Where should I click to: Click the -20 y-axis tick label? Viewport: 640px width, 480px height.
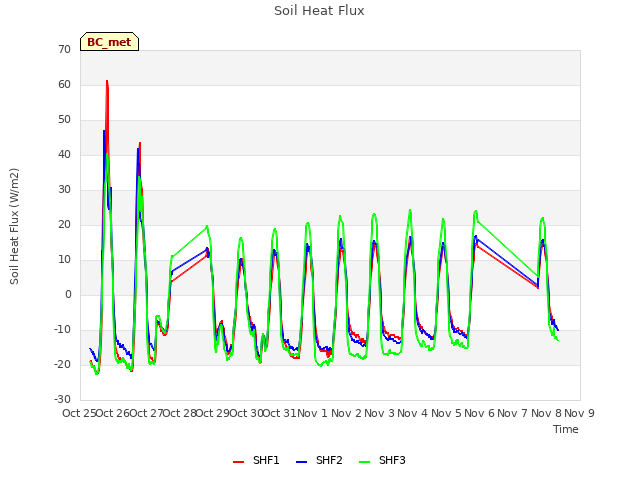point(62,364)
